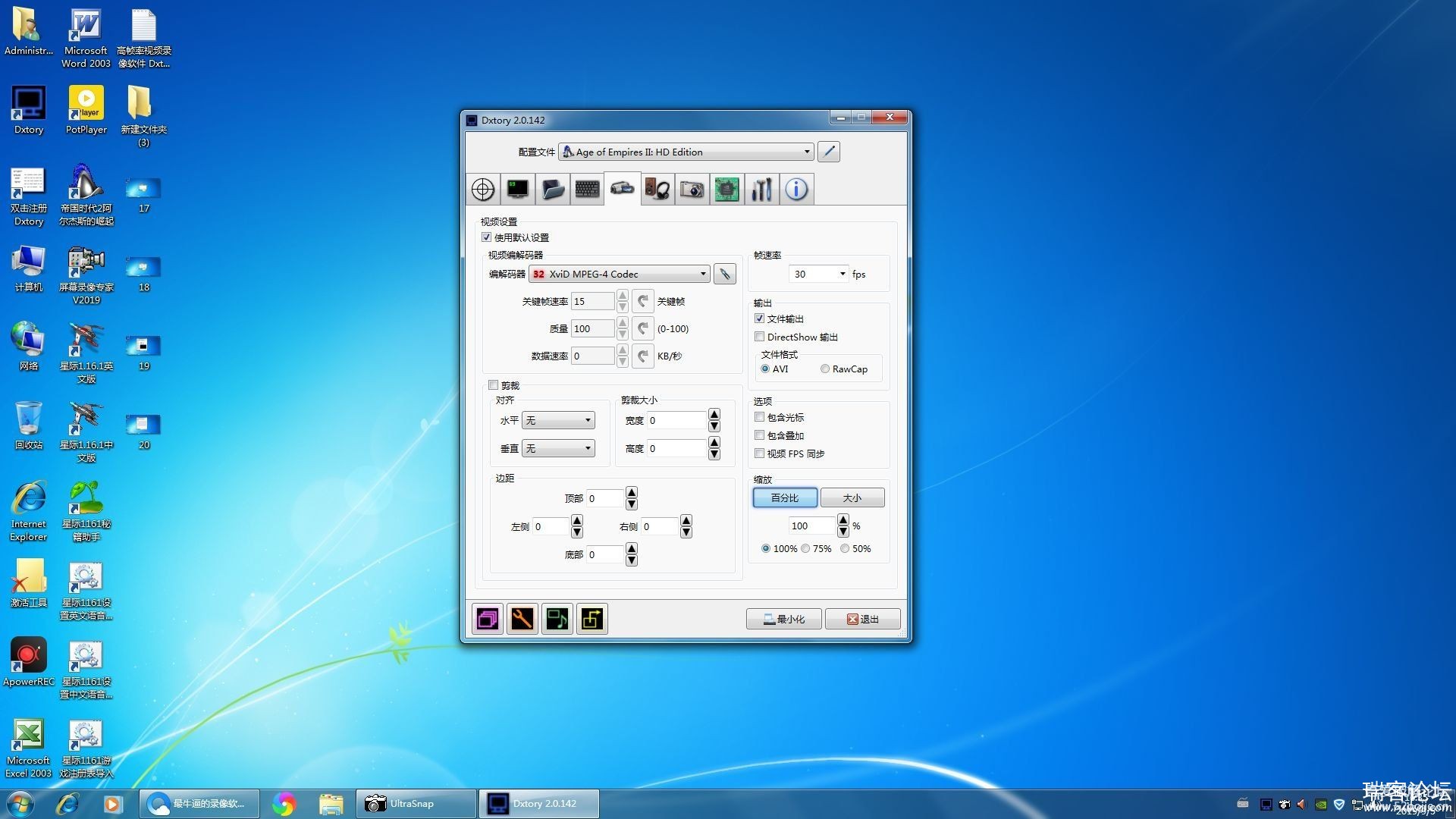
Task: Open the Information tab in Dxtory
Action: tap(796, 189)
